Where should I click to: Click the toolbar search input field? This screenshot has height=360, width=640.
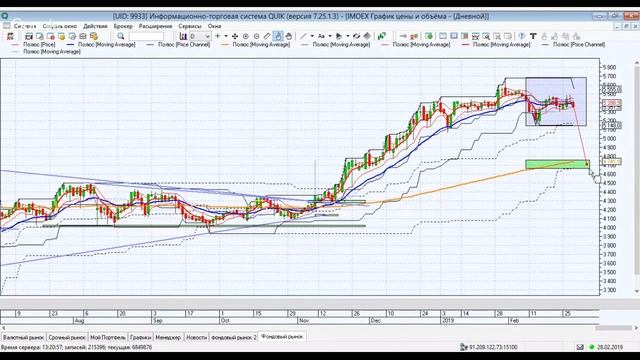click(146, 36)
